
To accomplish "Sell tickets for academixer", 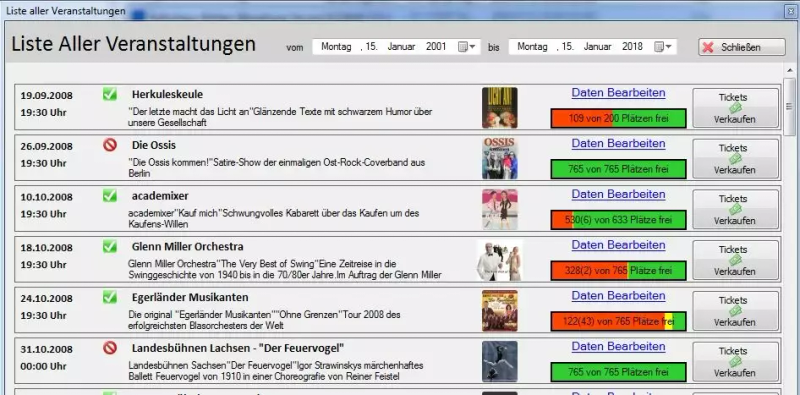I will tap(735, 209).
